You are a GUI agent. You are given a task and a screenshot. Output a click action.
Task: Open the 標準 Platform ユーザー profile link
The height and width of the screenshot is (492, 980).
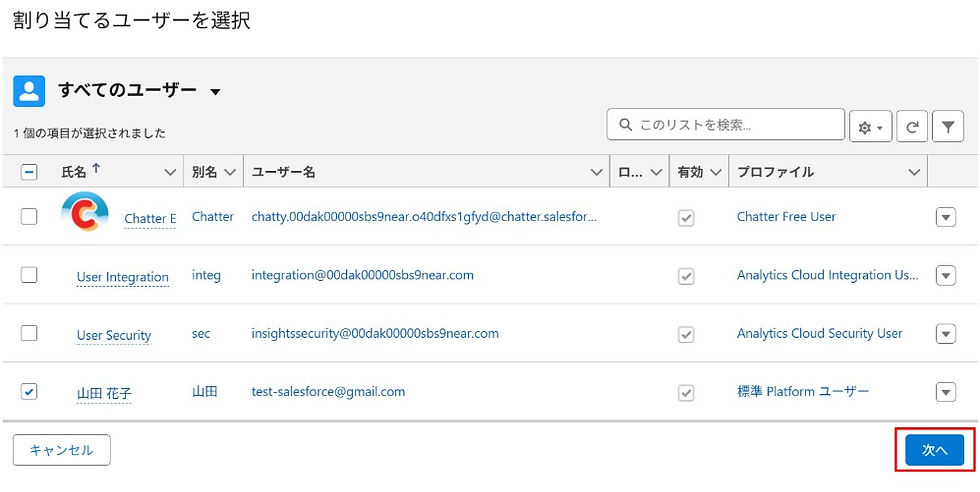[802, 392]
